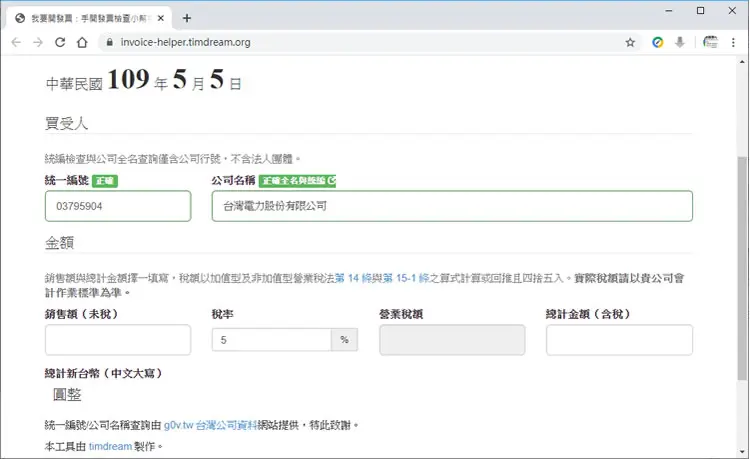Click the profile avatar icon in toolbar
Screen dimensions: 750x459
710,43
